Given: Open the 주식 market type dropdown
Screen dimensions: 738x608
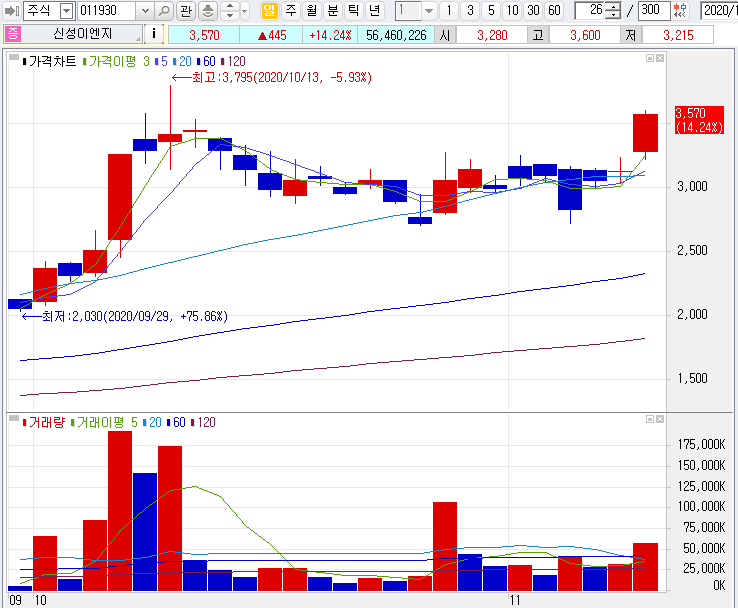Looking at the screenshot, I should [x=67, y=10].
